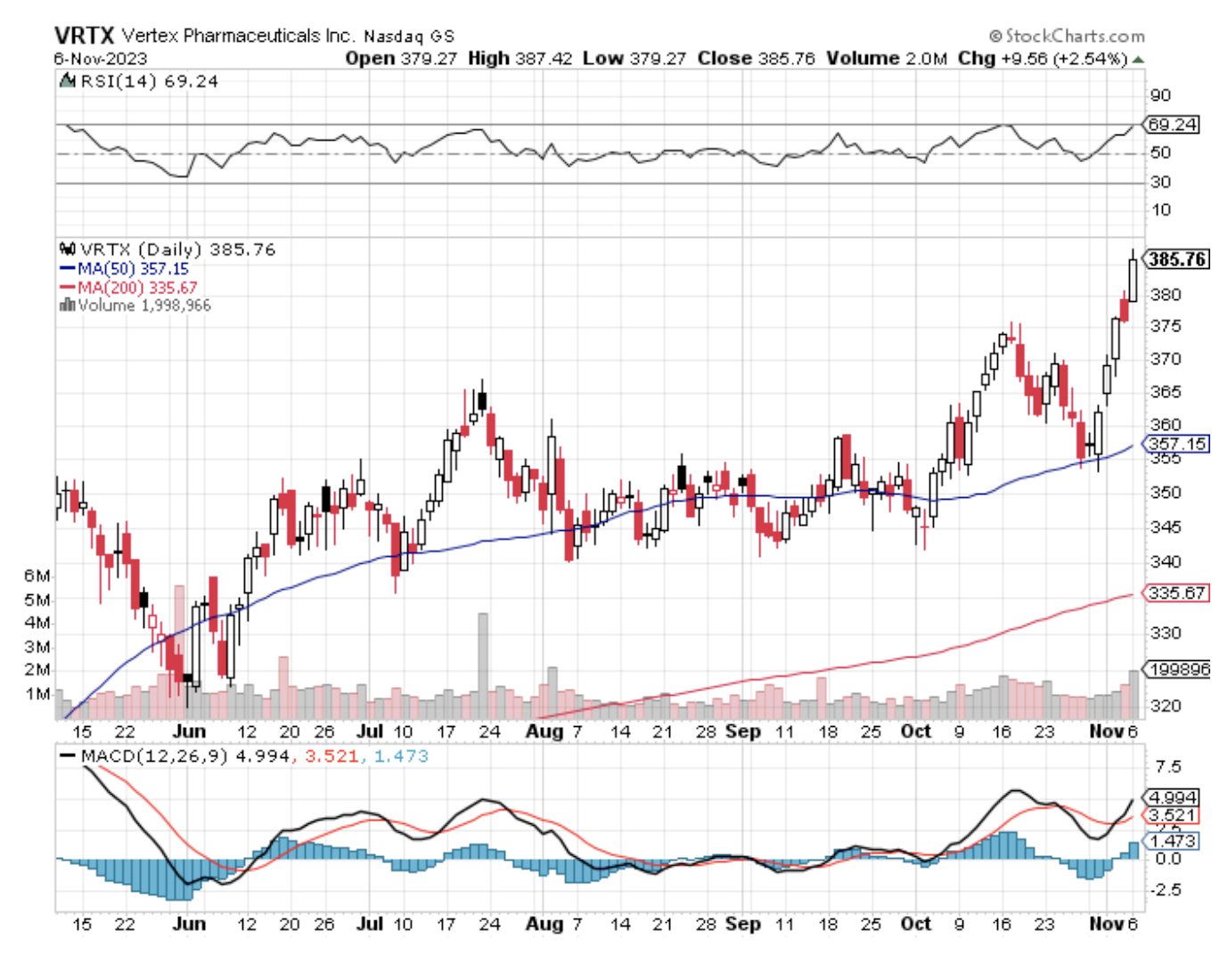
Task: Click the black MACD legend line marker
Action: tap(67, 756)
